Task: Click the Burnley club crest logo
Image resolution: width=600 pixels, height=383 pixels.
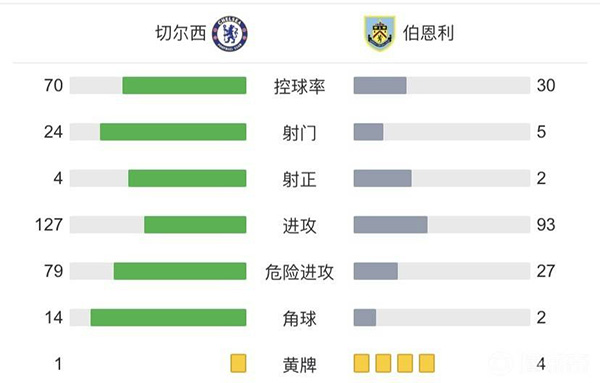Action: coord(379,34)
